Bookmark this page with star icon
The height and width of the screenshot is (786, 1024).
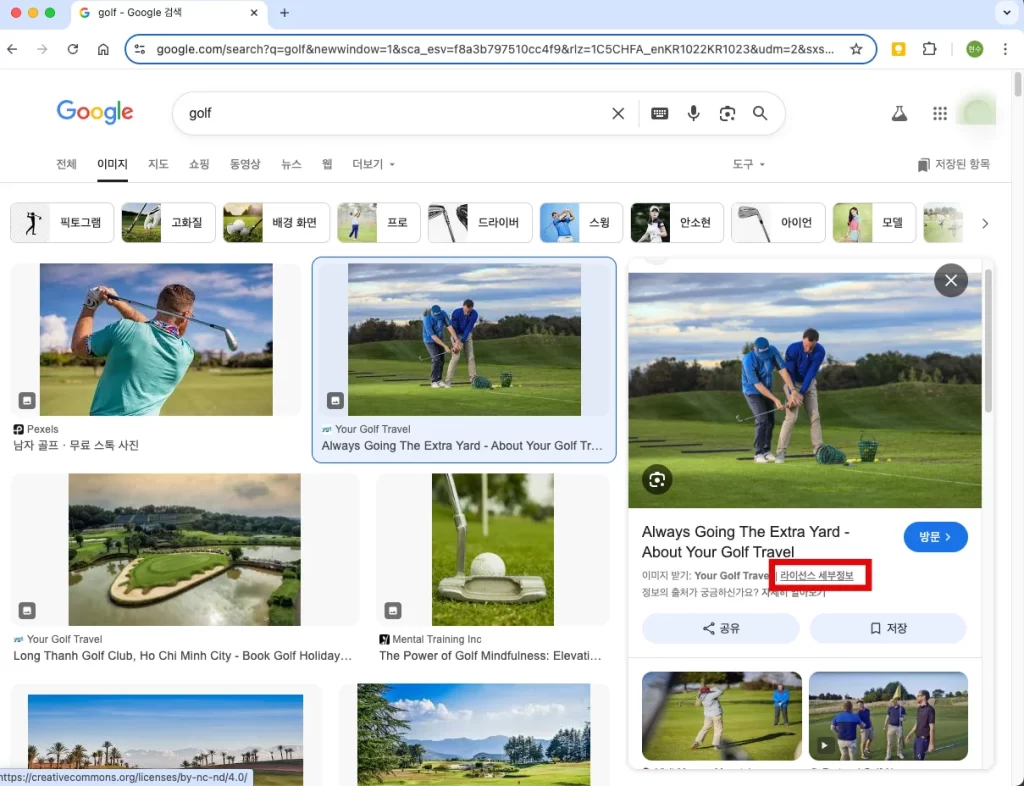(x=856, y=49)
